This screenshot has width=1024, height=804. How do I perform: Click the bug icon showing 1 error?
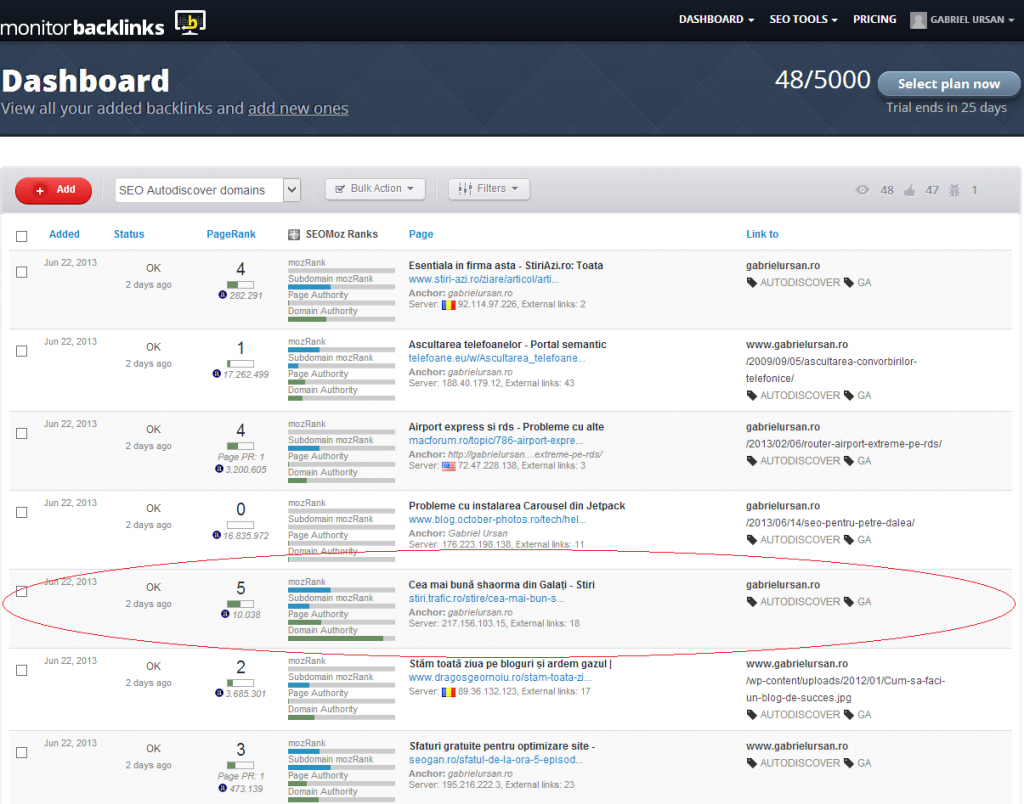[955, 190]
